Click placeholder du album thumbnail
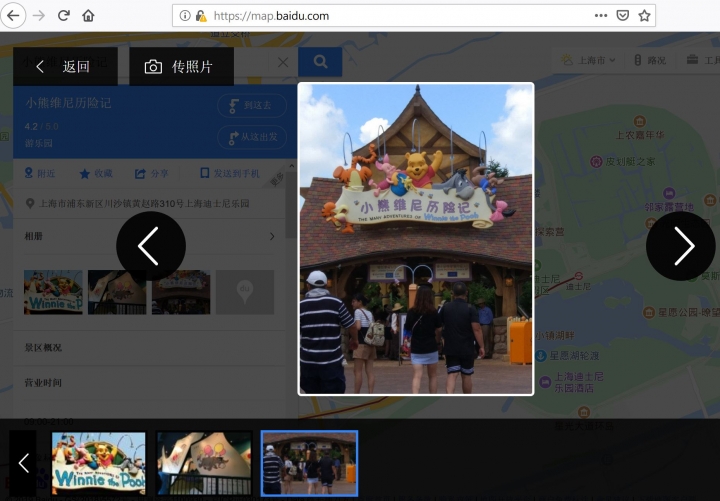 [245, 292]
